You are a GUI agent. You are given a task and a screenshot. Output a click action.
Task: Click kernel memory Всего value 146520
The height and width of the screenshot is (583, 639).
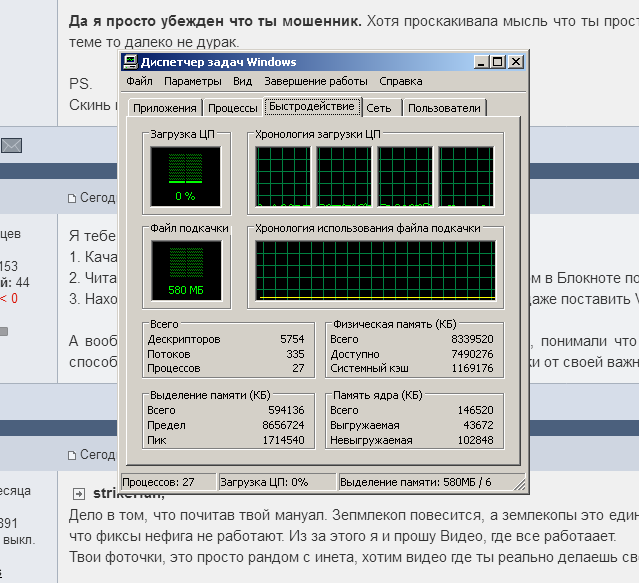pos(476,410)
